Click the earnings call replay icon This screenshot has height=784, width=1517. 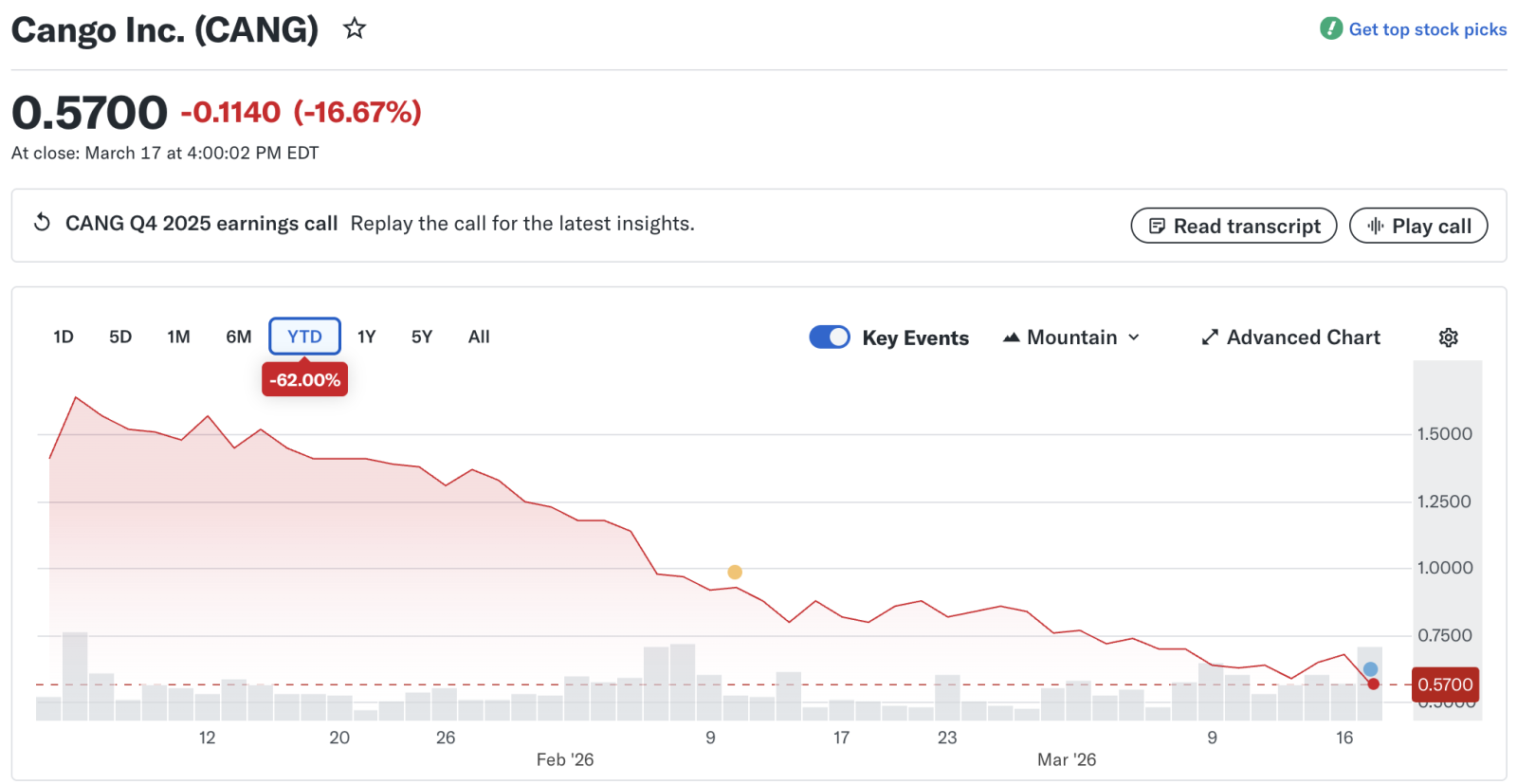(x=42, y=223)
